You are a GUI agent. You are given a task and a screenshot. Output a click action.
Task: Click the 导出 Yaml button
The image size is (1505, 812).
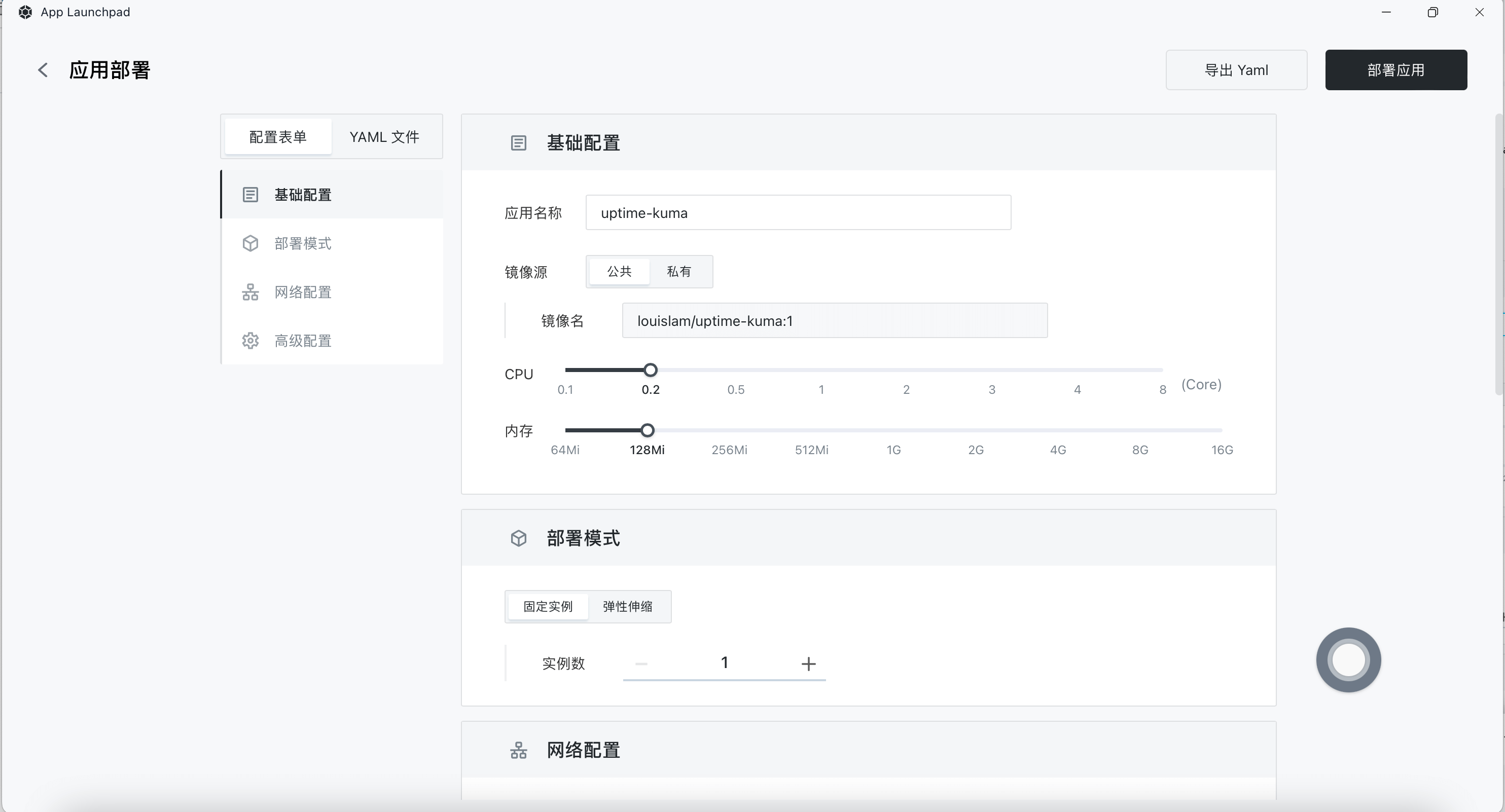tap(1236, 70)
